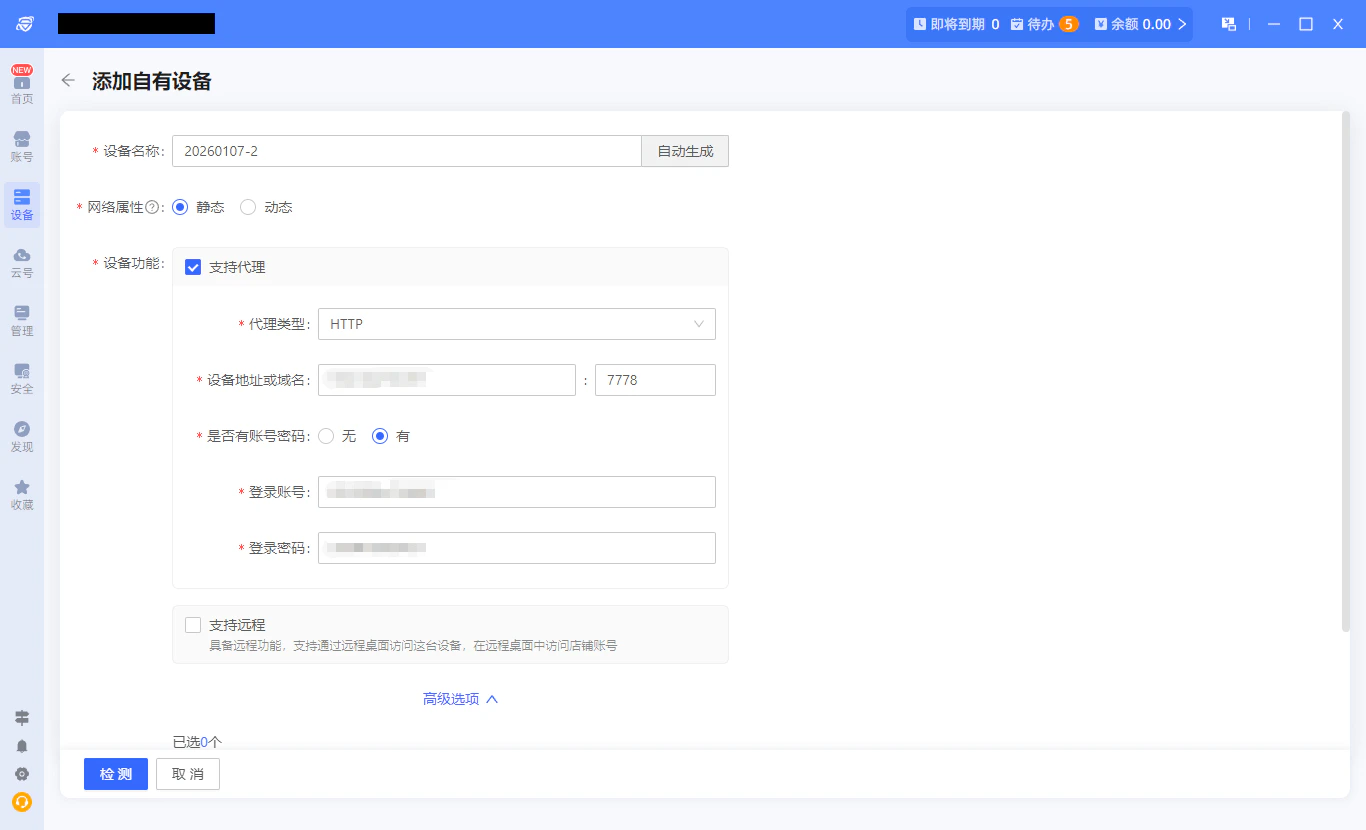Open the 管理 management section
Image resolution: width=1366 pixels, height=830 pixels.
click(x=21, y=322)
